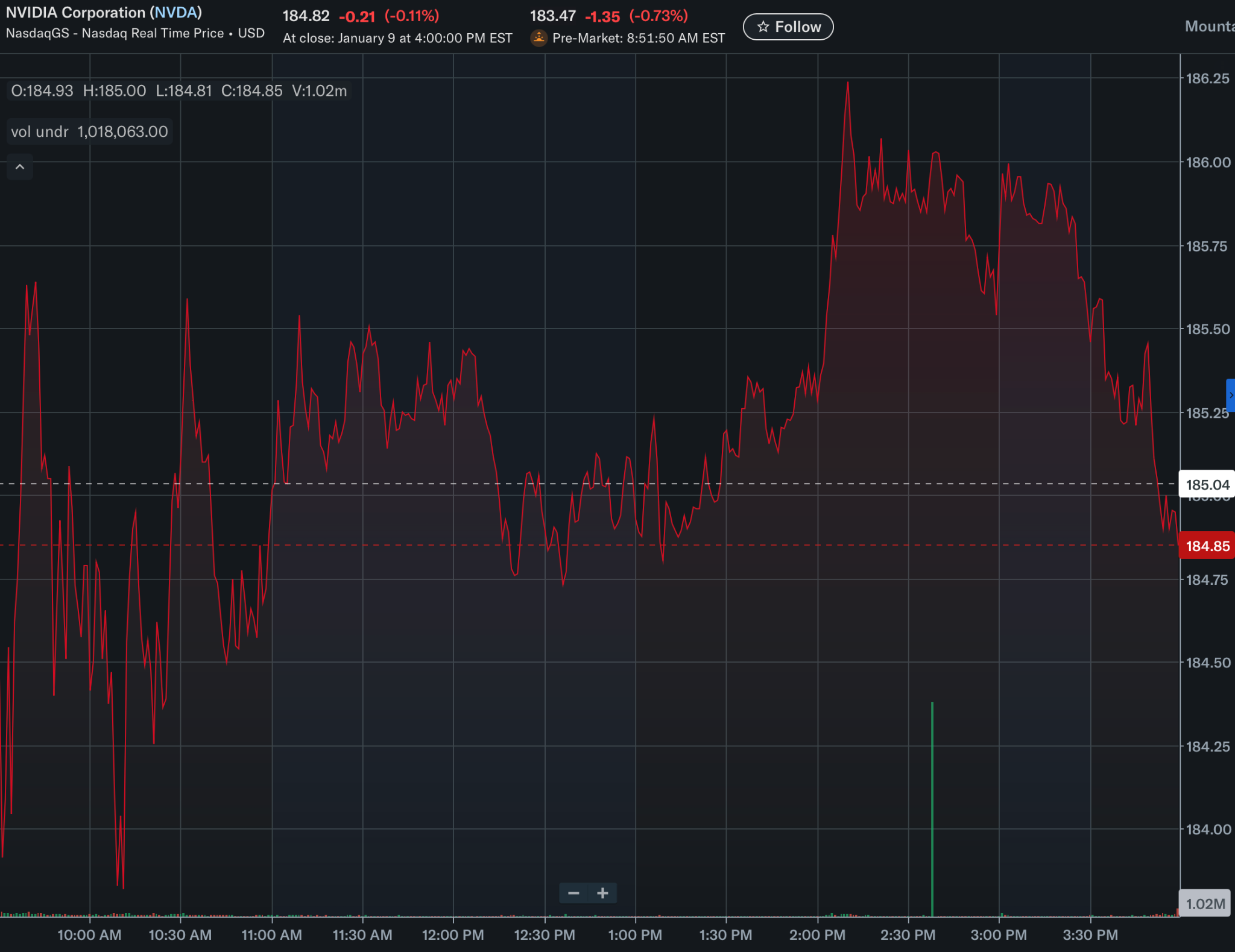Click the OHLC values readout

179,91
